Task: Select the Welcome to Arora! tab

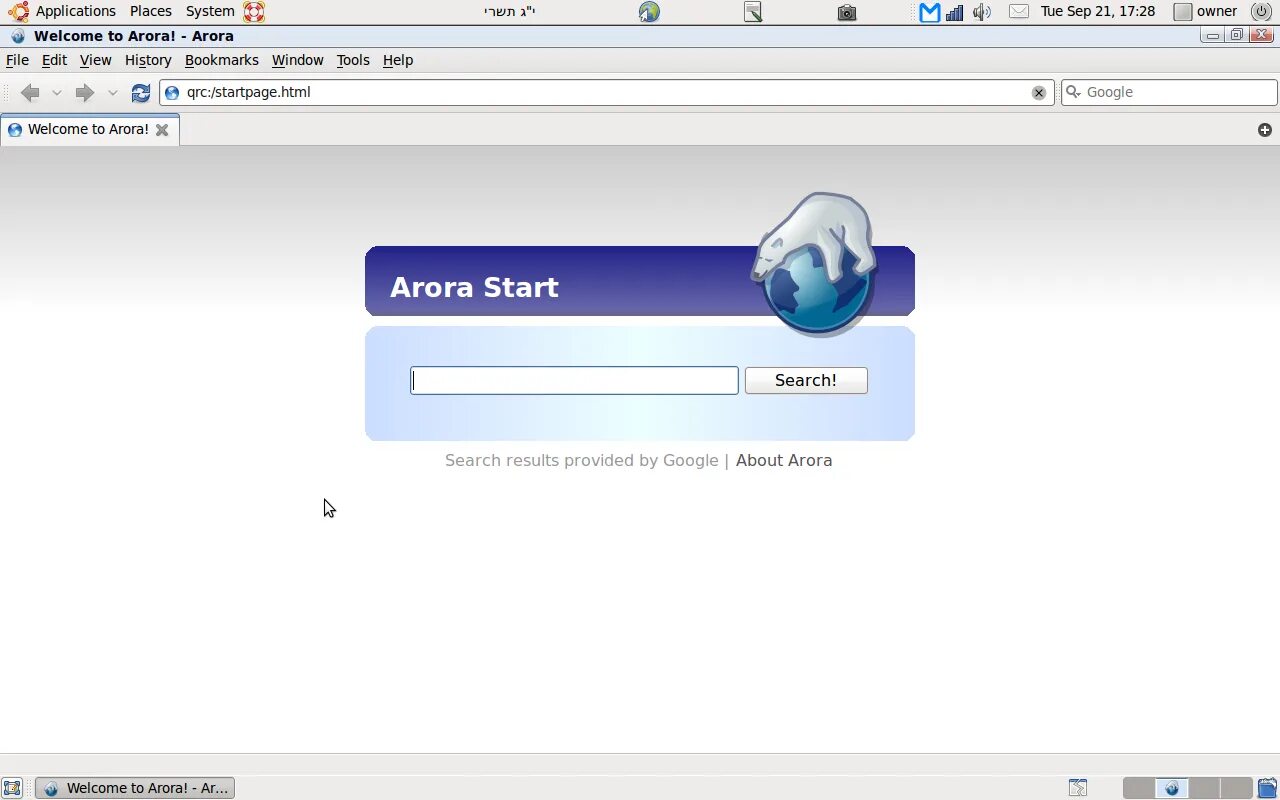Action: 89,129
